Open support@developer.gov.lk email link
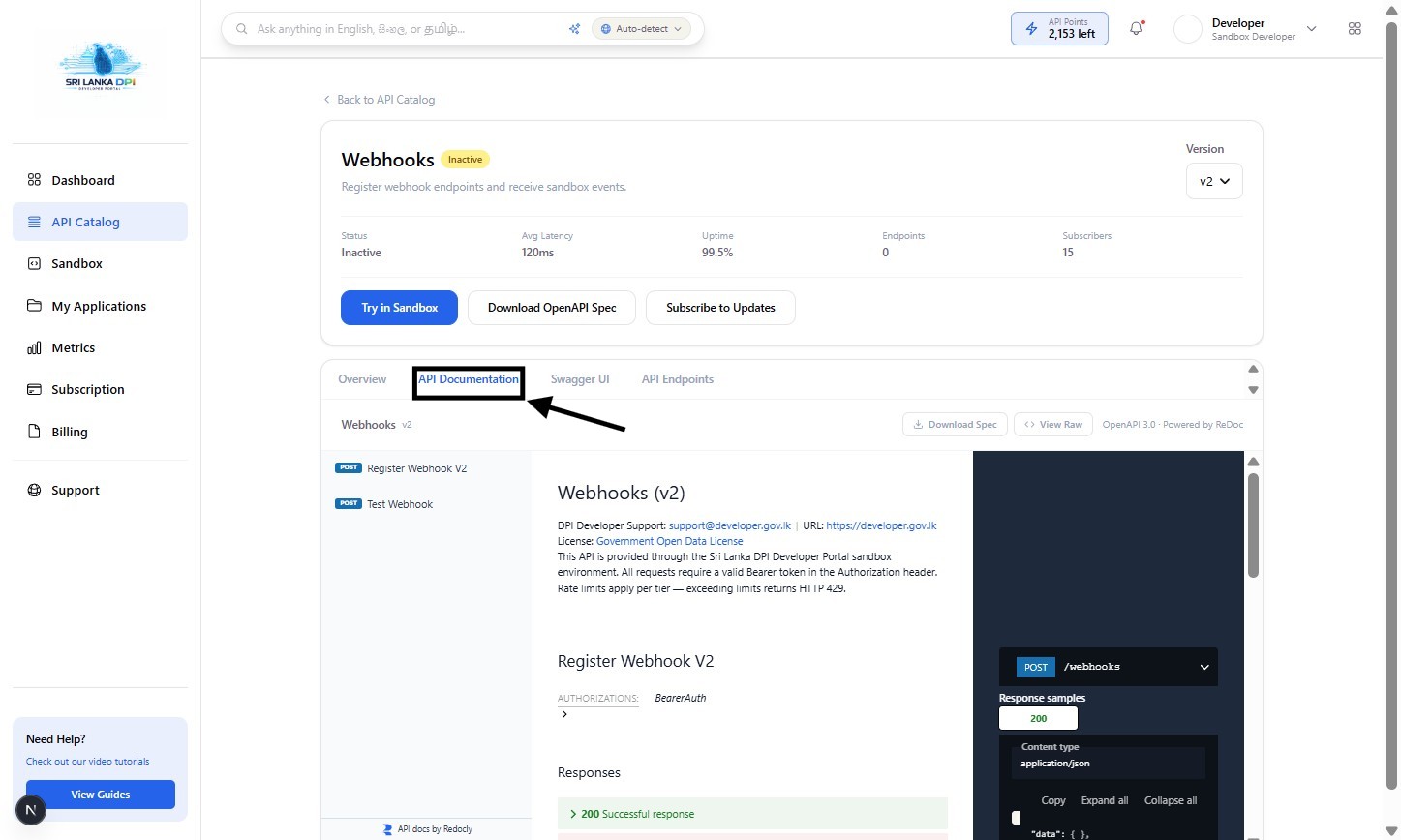 tap(730, 525)
